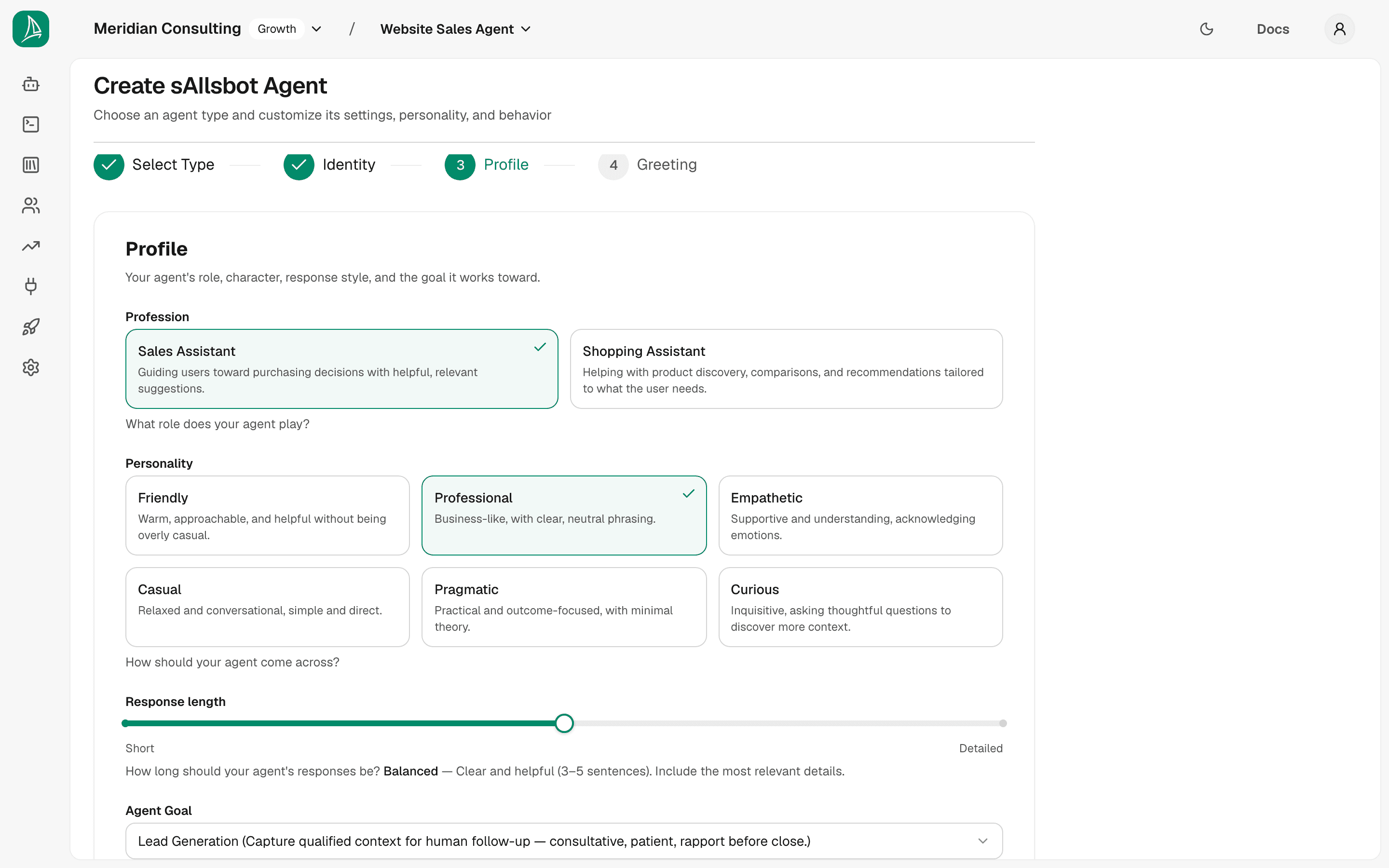Select the Shopping Assistant profession card
The height and width of the screenshot is (868, 1389).
click(786, 368)
